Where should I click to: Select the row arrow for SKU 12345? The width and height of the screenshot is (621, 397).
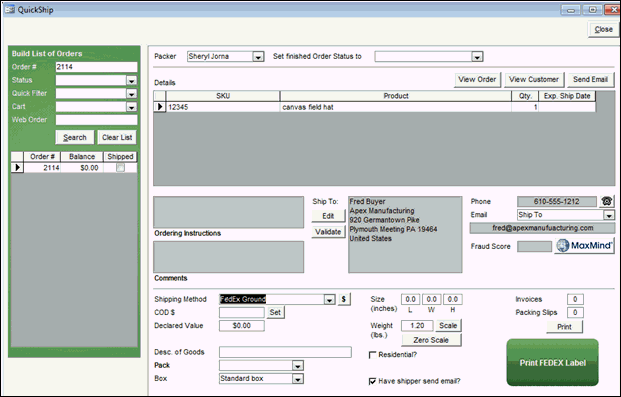click(160, 107)
